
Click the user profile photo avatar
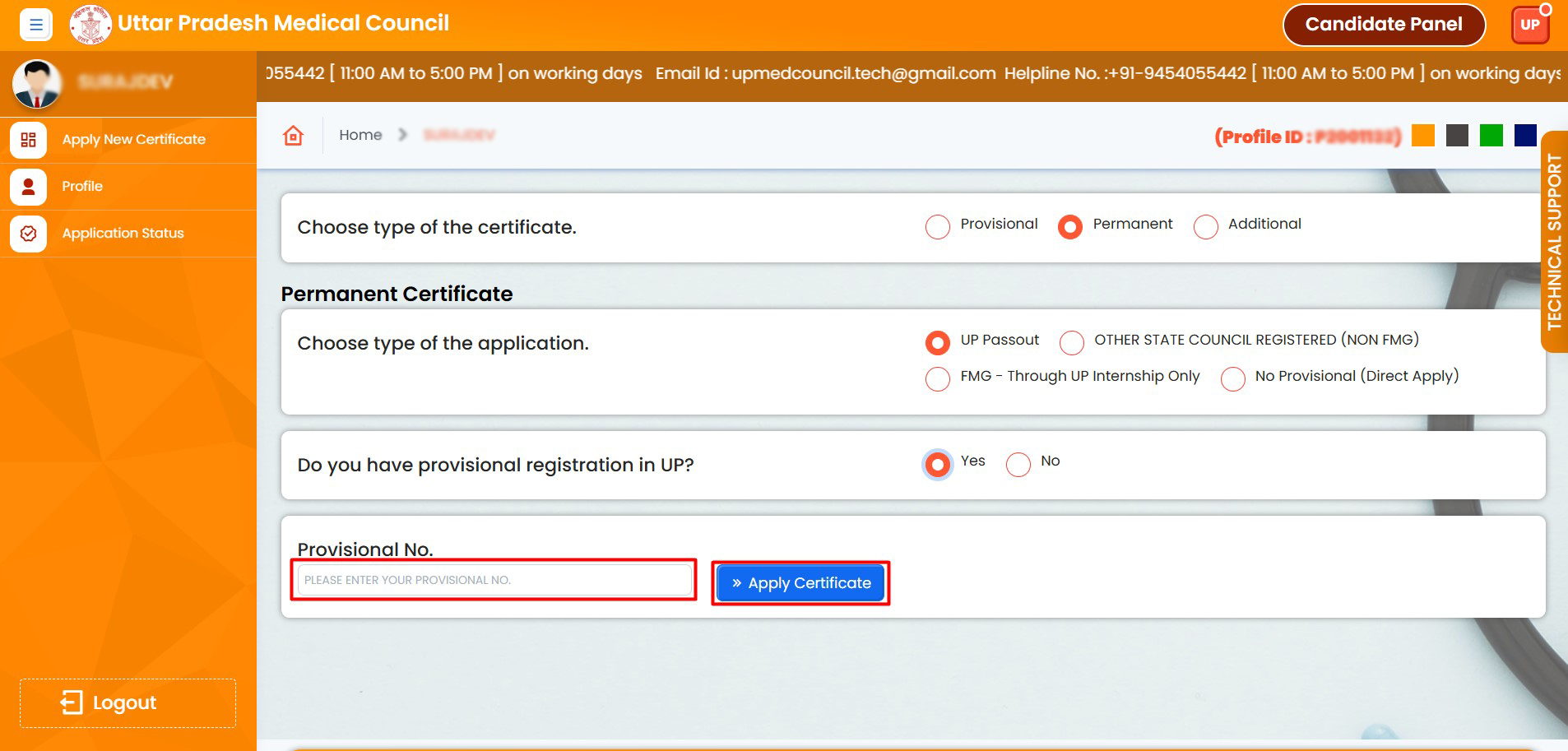(x=37, y=83)
